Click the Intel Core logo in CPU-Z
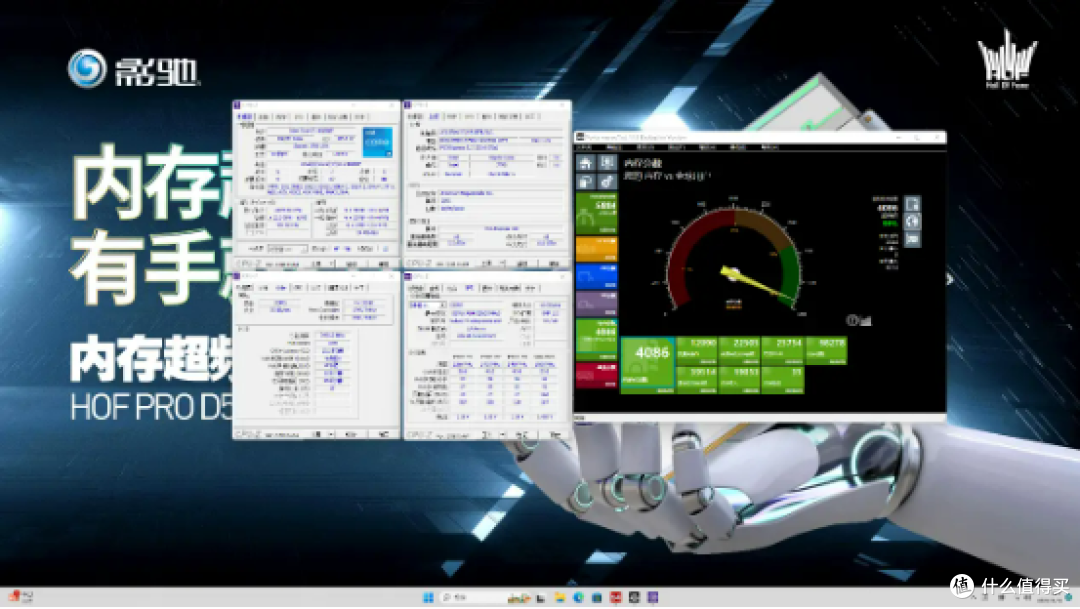Image resolution: width=1080 pixels, height=609 pixels. 377,142
